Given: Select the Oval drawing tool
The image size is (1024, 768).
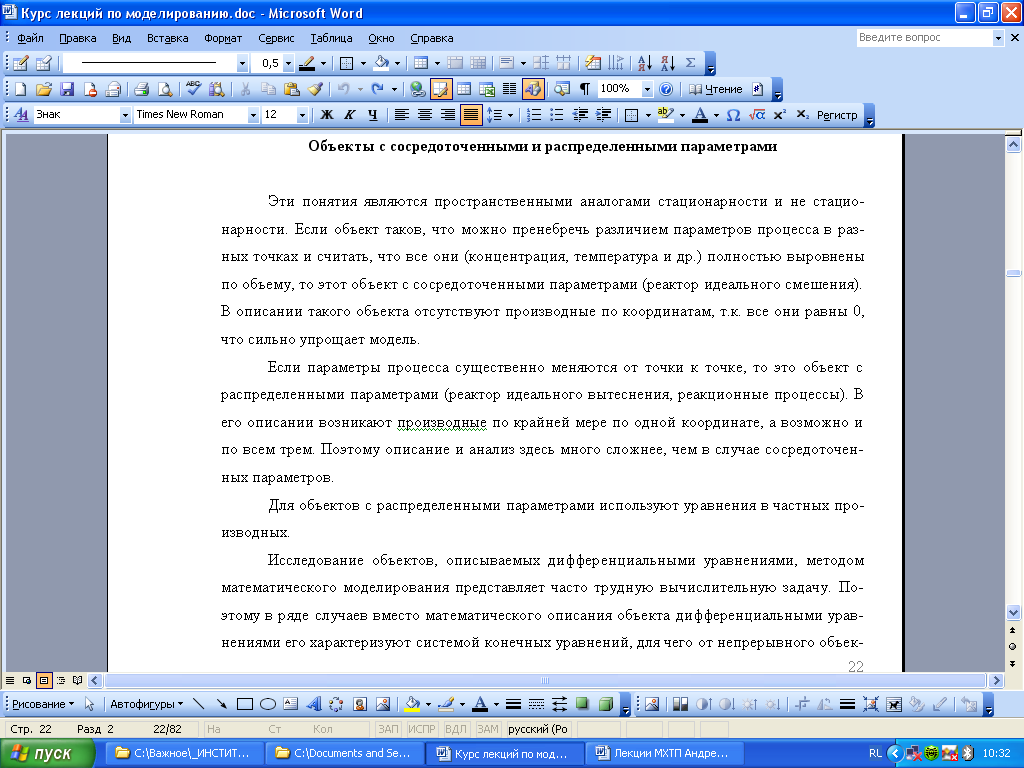Looking at the screenshot, I should [268, 704].
